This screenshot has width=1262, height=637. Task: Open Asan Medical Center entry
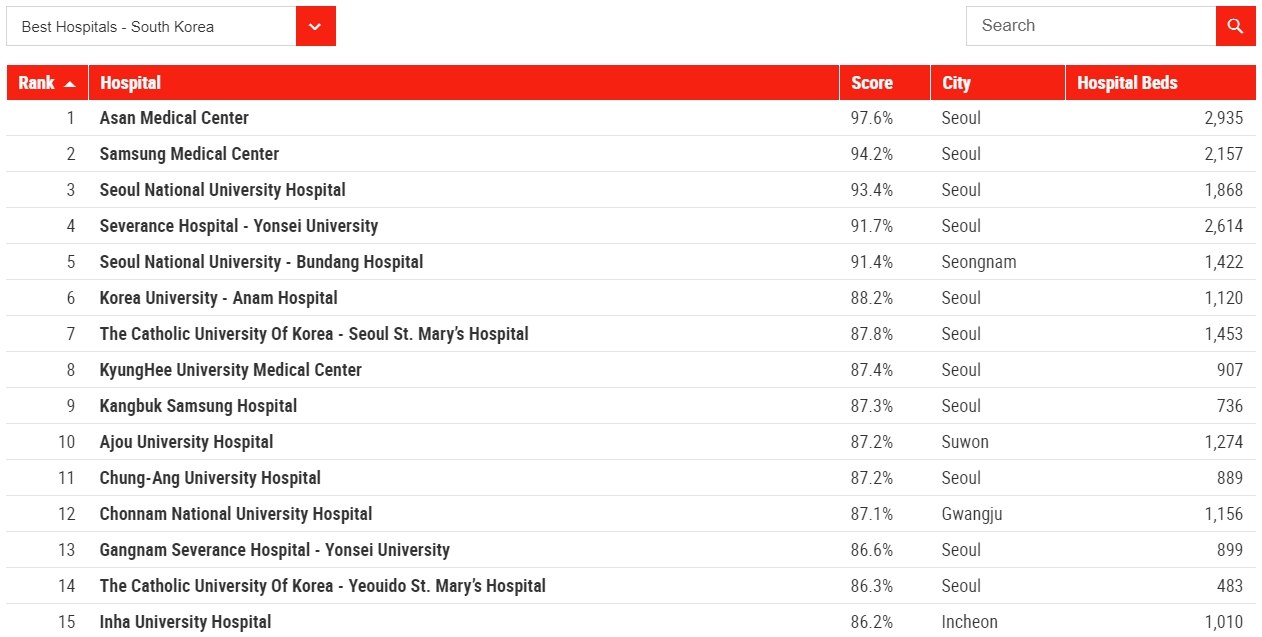174,118
